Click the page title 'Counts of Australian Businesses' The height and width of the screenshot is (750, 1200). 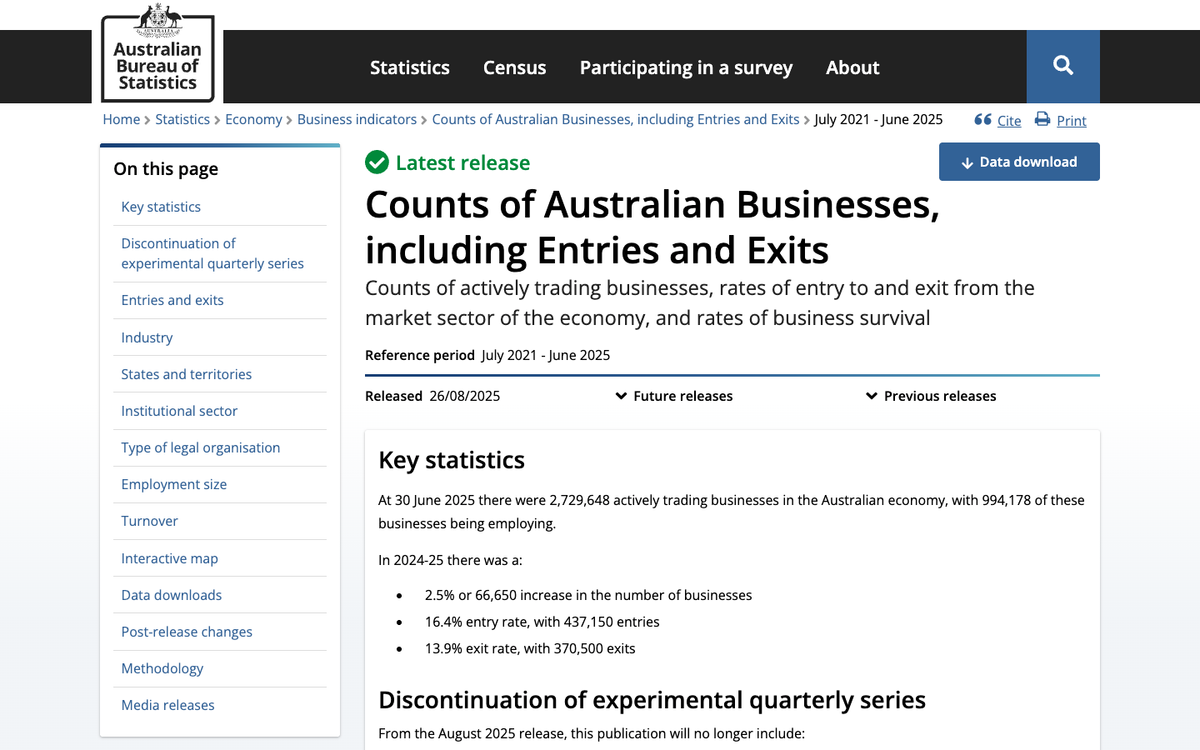pyautogui.click(x=652, y=227)
